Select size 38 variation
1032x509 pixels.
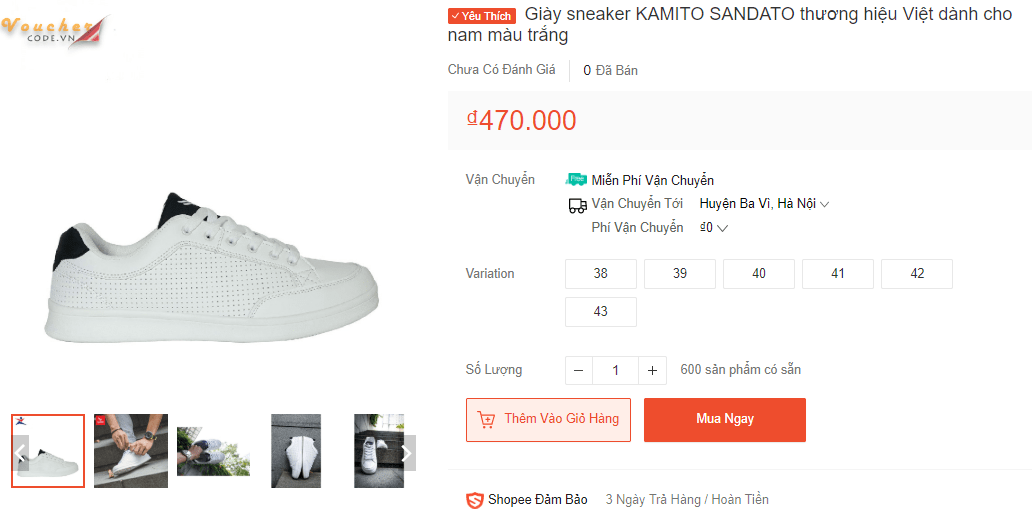click(601, 274)
